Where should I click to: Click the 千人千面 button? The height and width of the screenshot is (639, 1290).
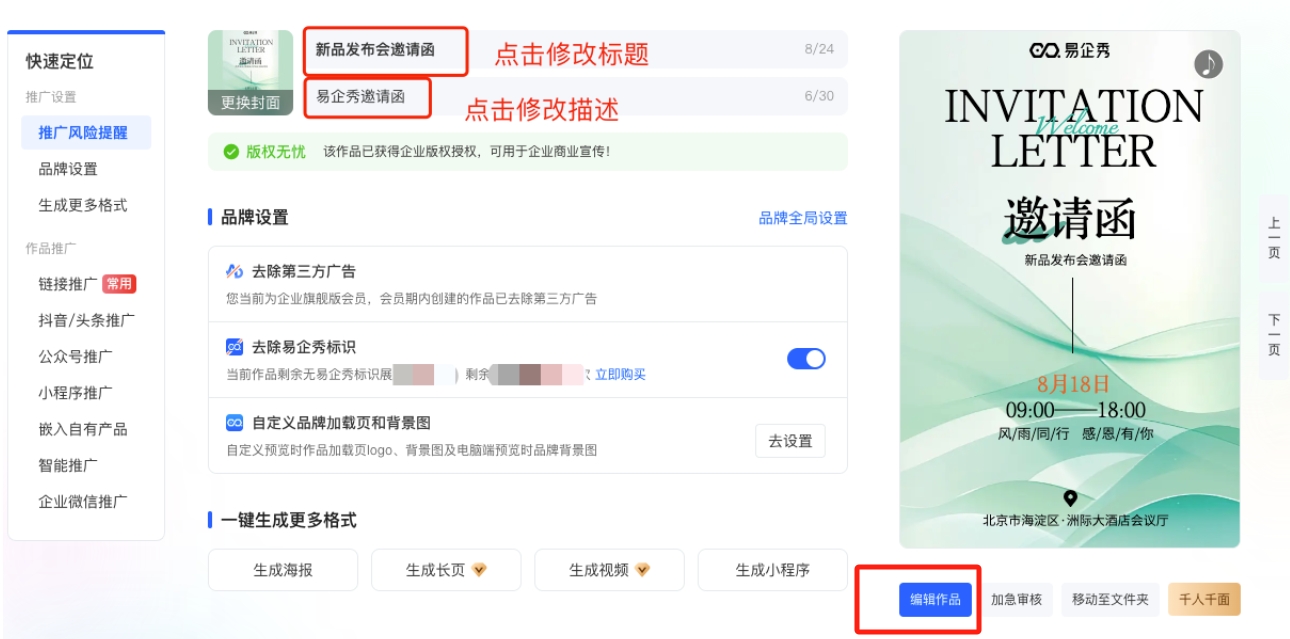(x=1204, y=599)
